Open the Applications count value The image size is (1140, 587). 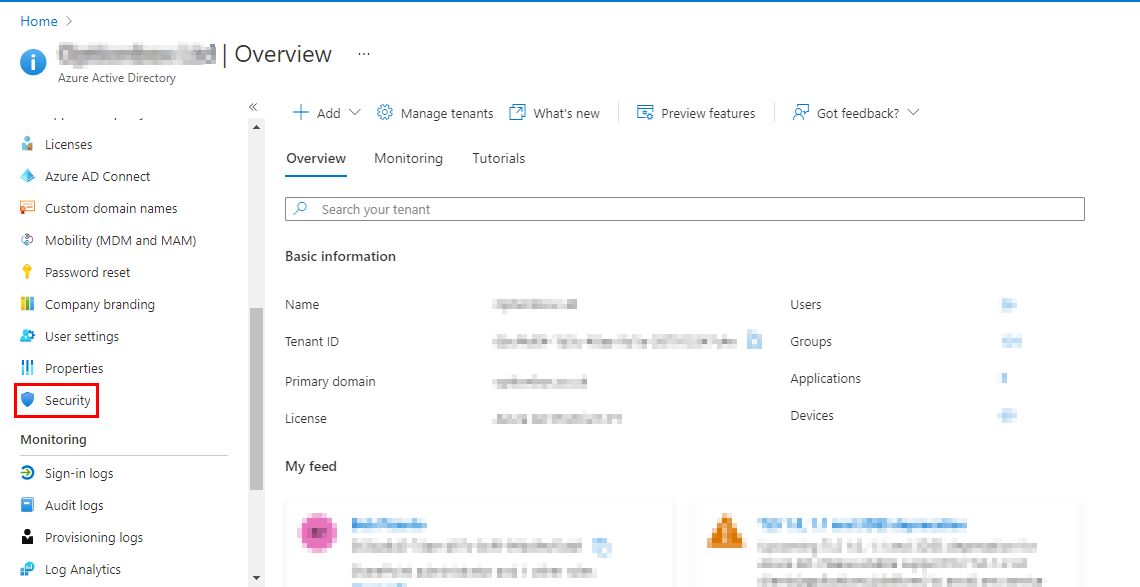[x=1004, y=378]
